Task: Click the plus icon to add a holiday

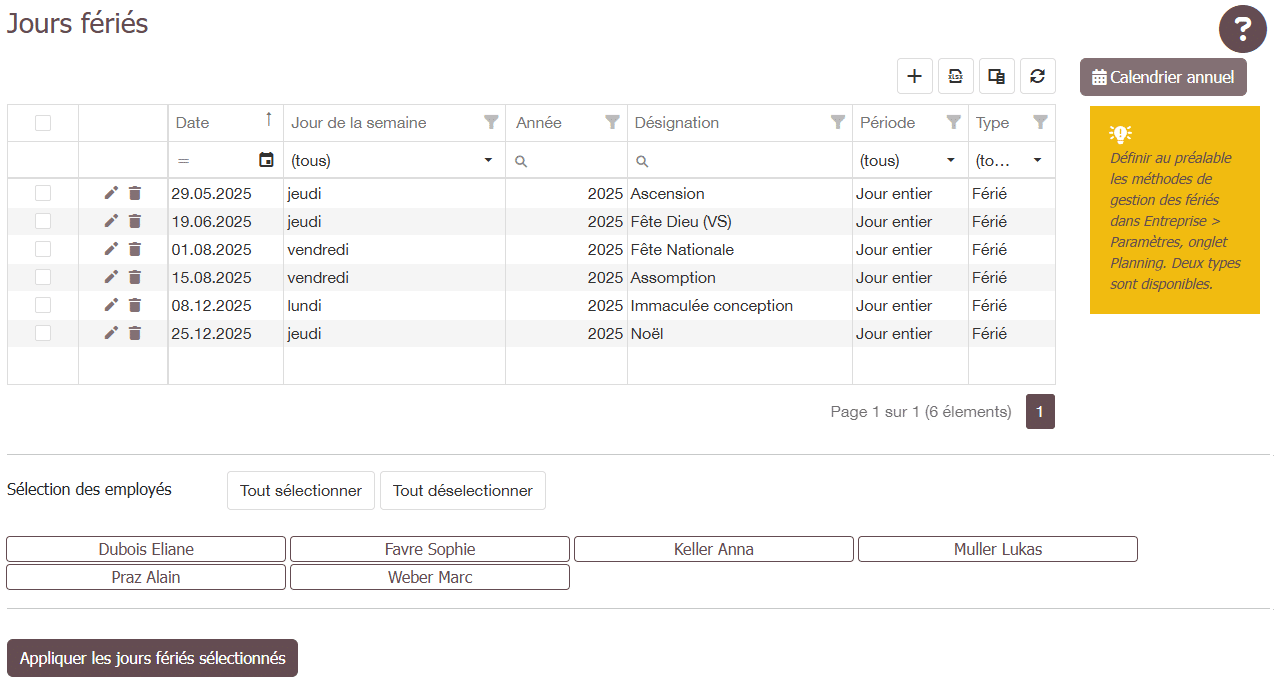Action: pyautogui.click(x=914, y=76)
